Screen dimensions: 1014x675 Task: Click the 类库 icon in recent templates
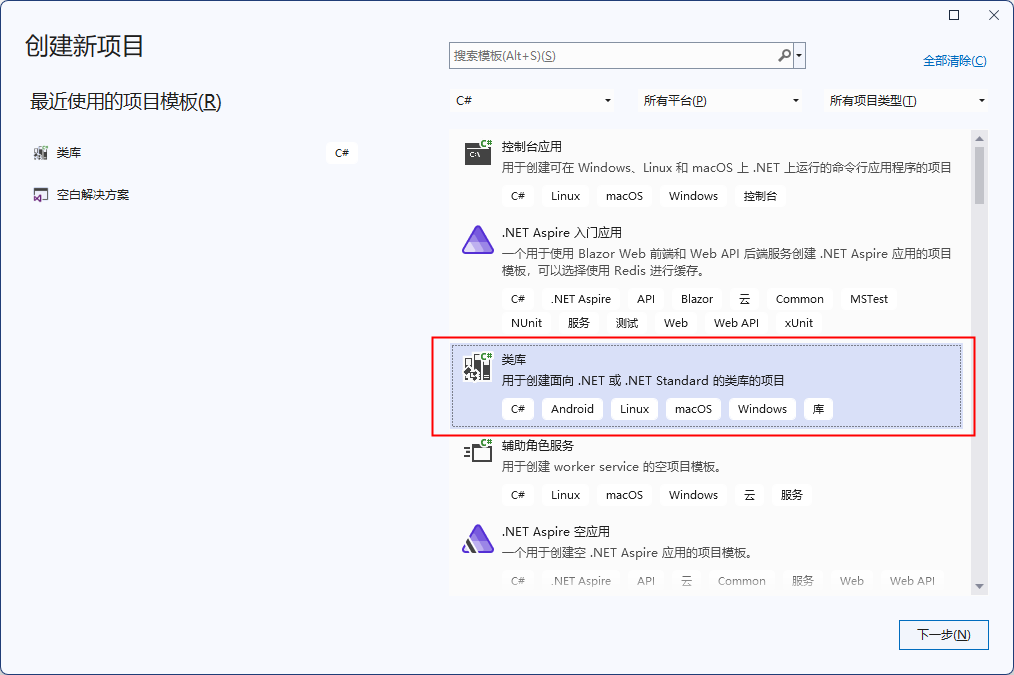(x=41, y=152)
